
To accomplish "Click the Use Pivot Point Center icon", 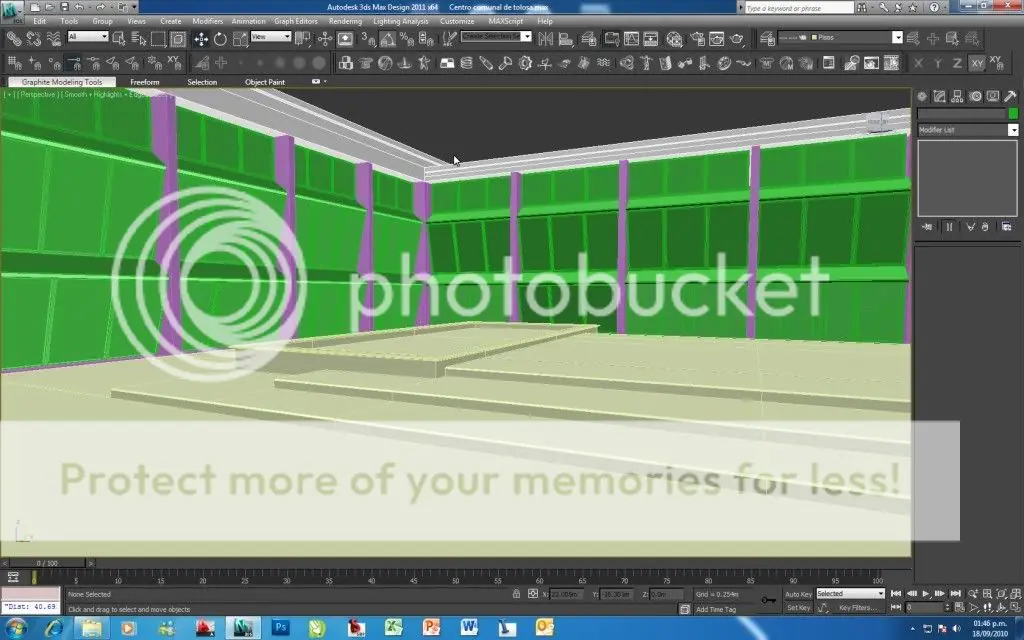I will 302,39.
